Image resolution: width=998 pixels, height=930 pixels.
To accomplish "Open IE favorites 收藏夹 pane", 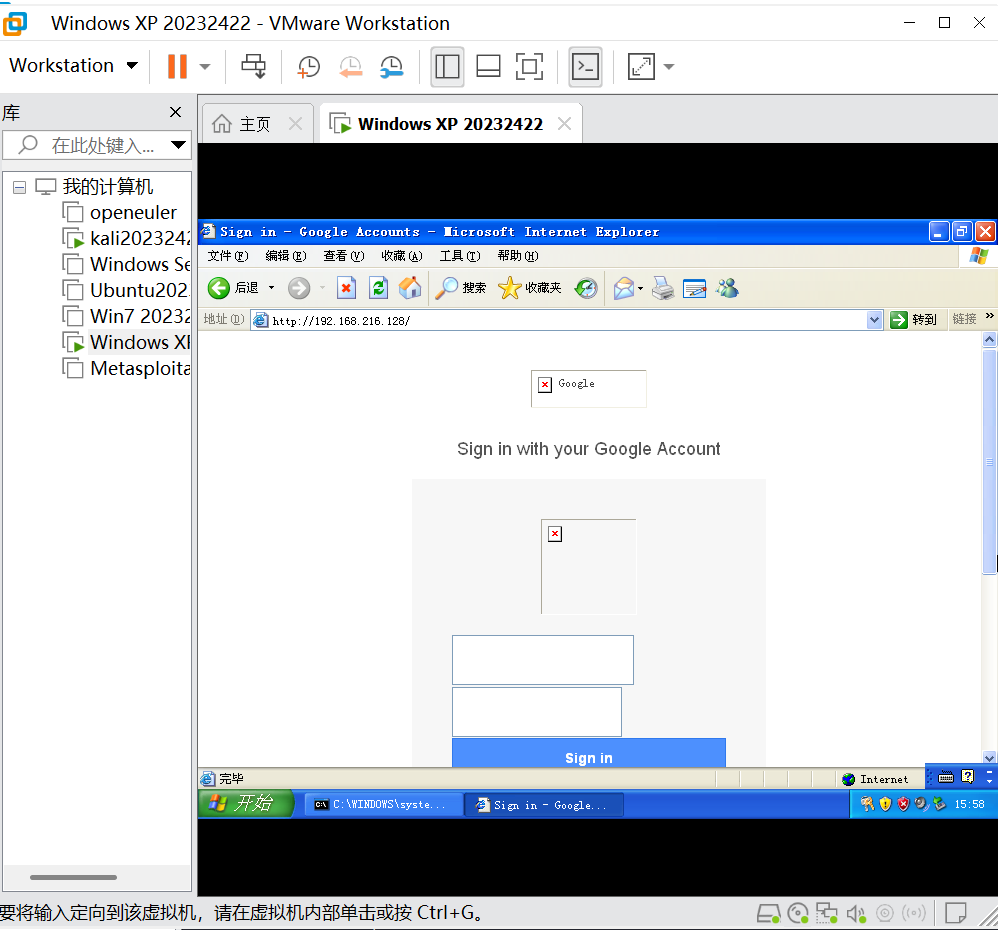I will (530, 288).
